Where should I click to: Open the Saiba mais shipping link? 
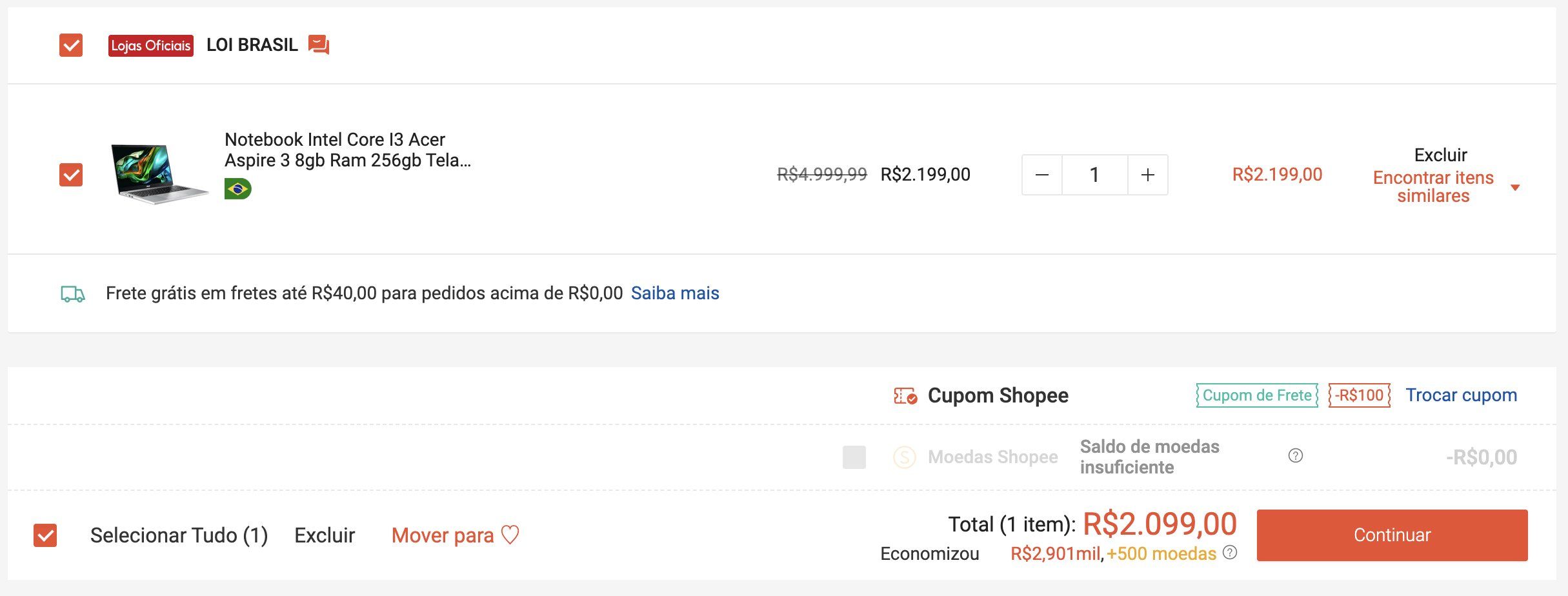675,293
